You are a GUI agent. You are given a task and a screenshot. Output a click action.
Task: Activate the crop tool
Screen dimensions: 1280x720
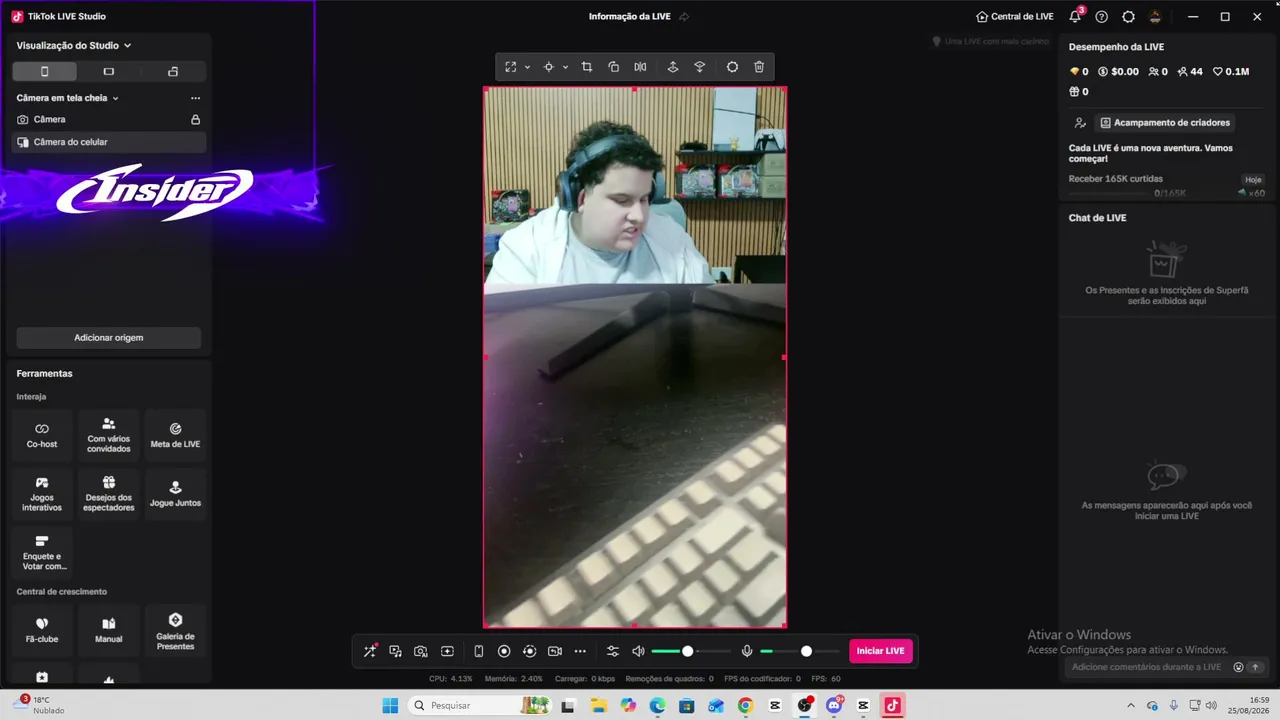587,67
